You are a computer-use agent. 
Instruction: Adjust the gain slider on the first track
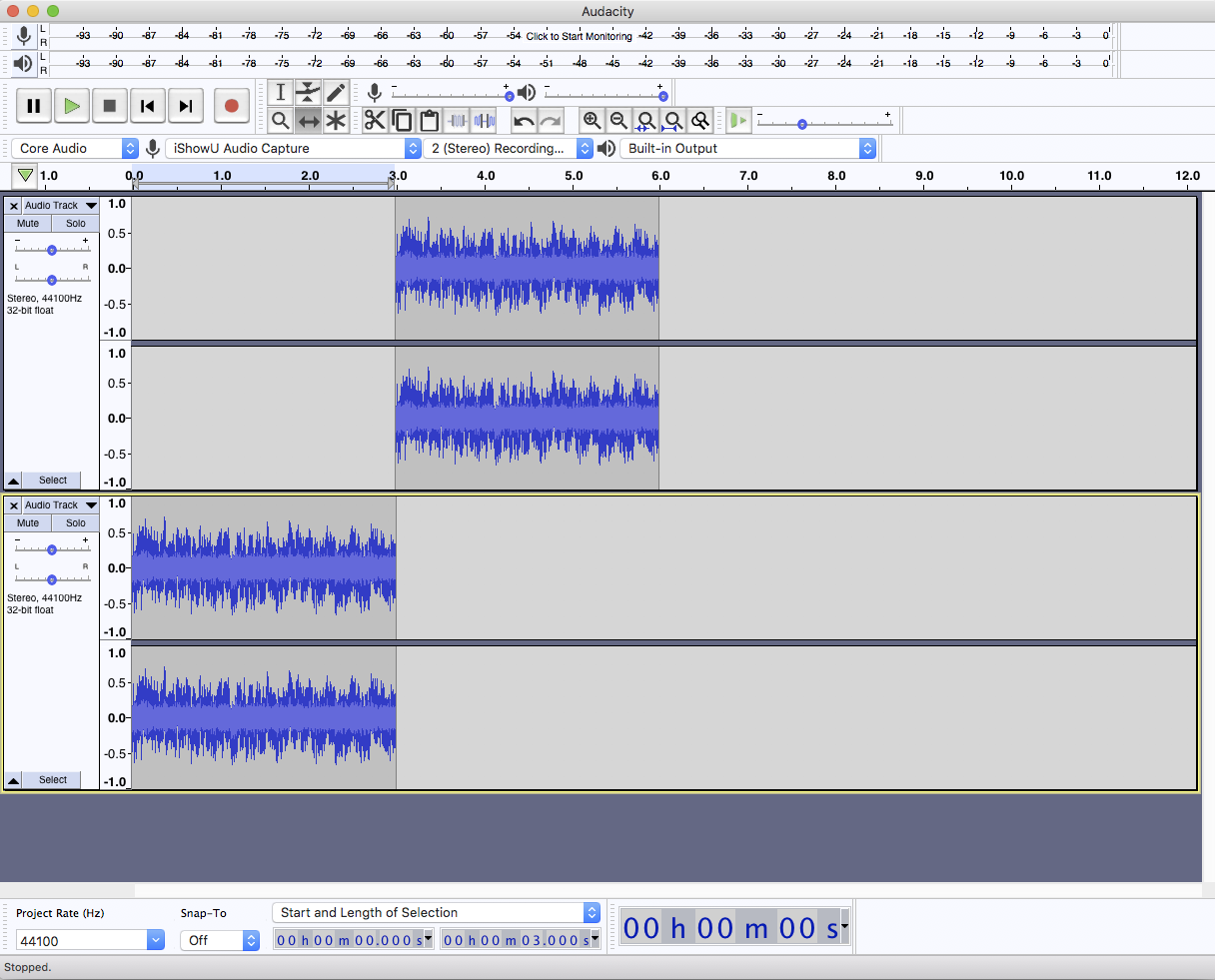pos(51,250)
